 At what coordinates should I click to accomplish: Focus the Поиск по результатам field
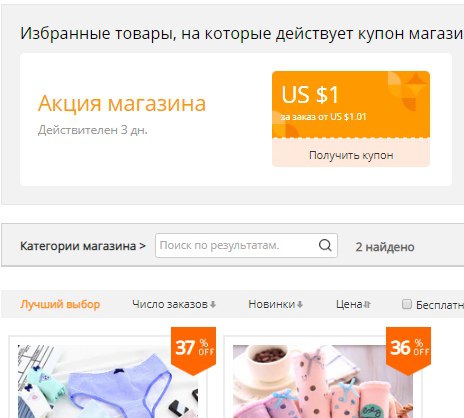pyautogui.click(x=237, y=245)
